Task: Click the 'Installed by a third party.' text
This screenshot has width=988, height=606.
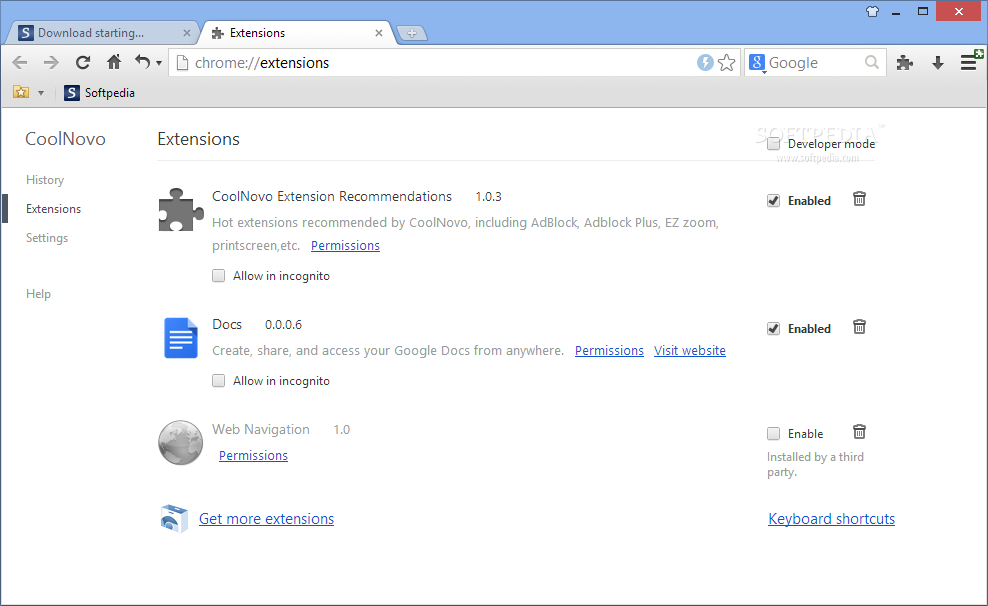Action: (x=815, y=464)
